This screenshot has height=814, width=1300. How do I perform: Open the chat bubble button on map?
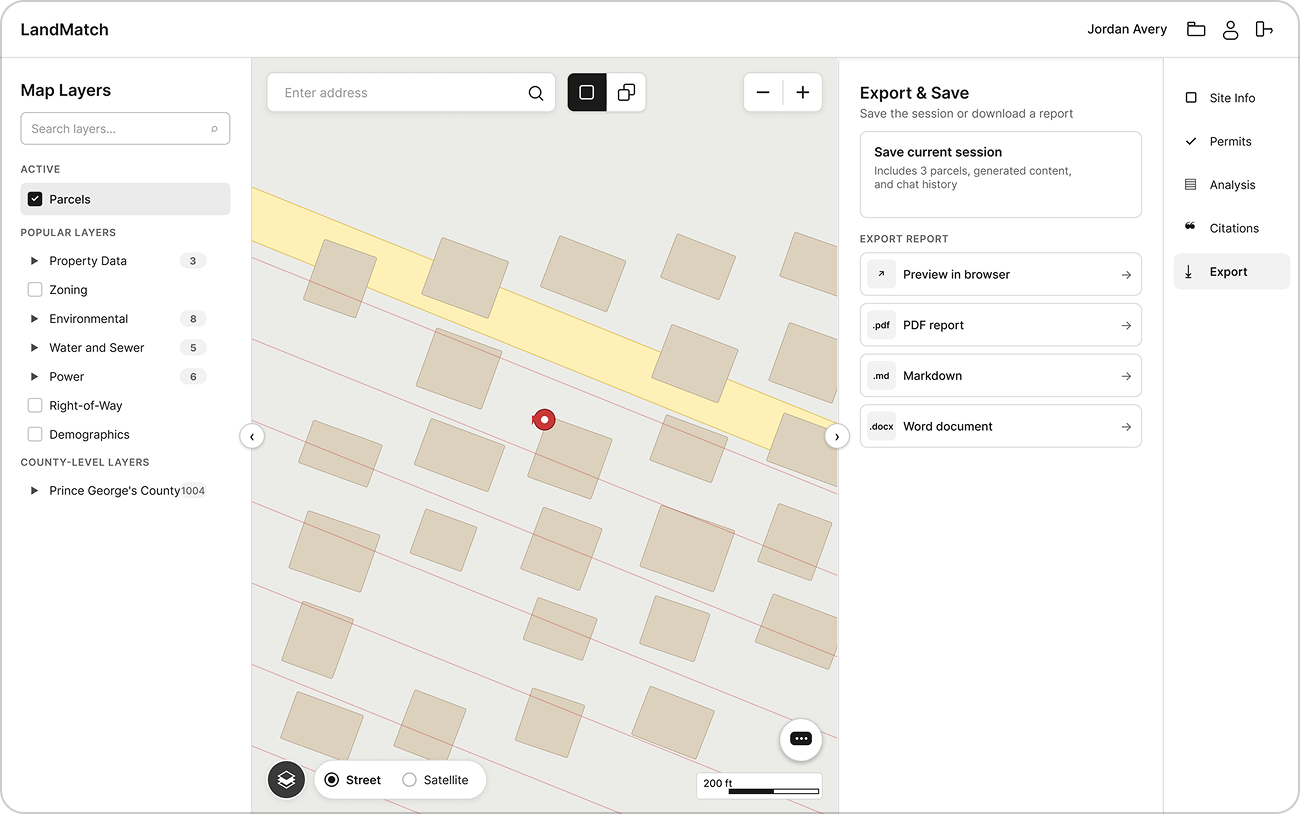(801, 739)
